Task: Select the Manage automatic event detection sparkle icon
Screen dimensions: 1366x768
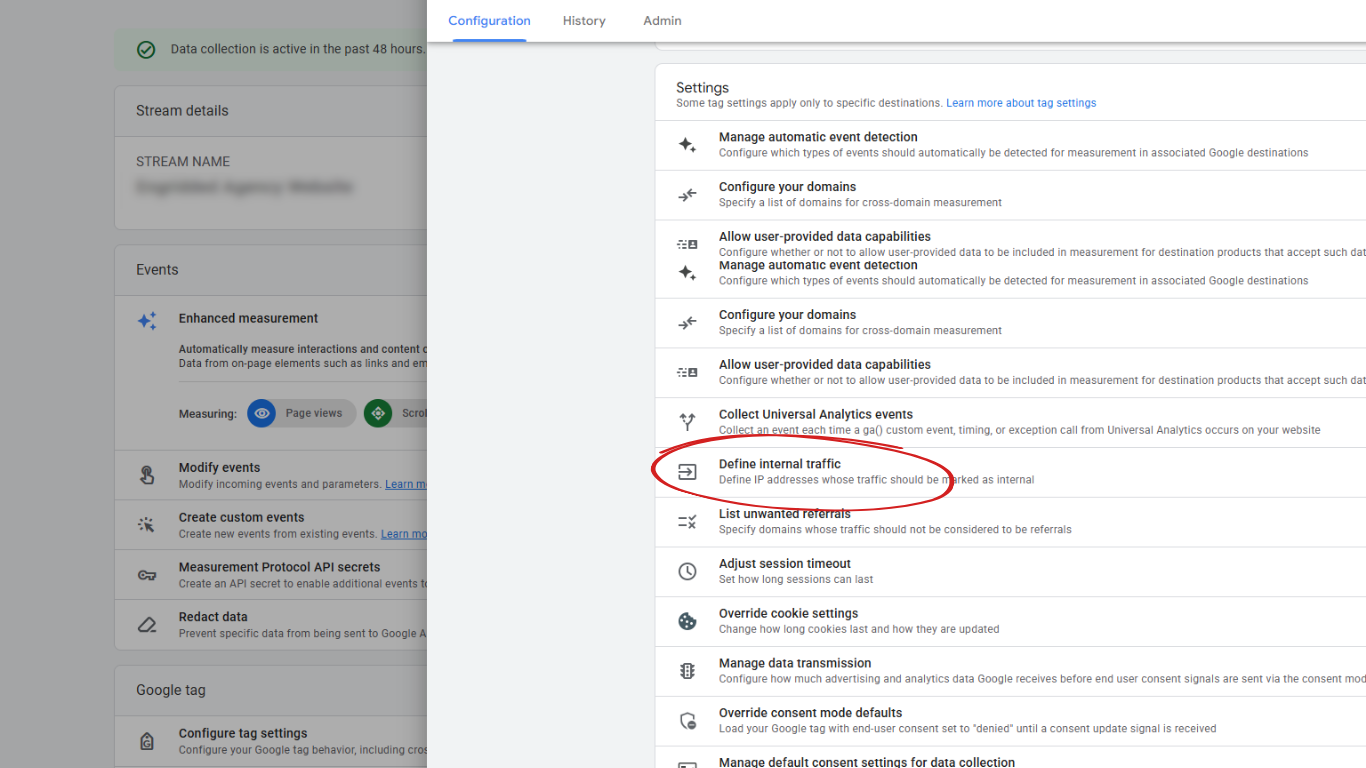Action: click(687, 144)
